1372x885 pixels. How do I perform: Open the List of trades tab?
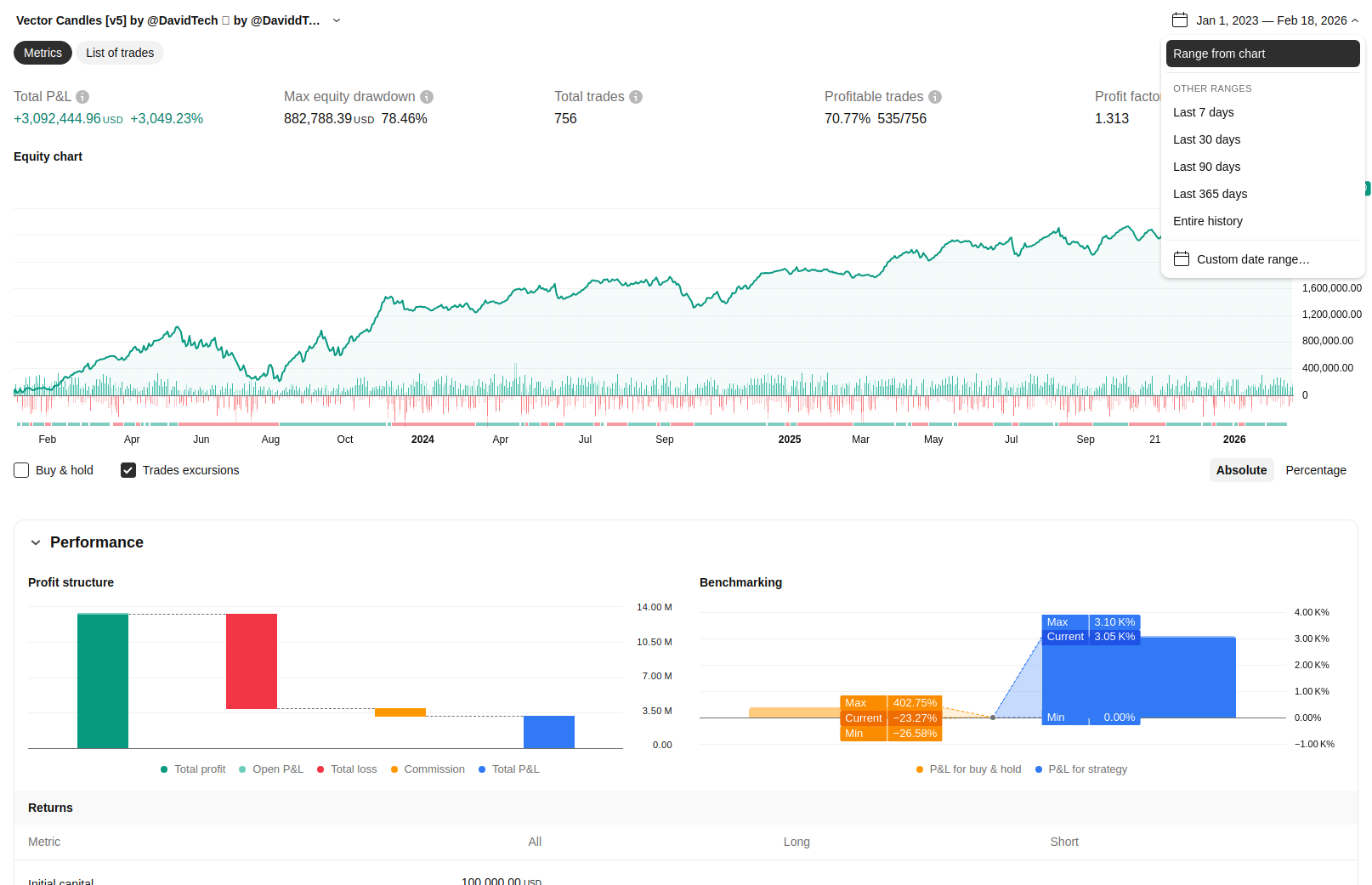(x=120, y=53)
